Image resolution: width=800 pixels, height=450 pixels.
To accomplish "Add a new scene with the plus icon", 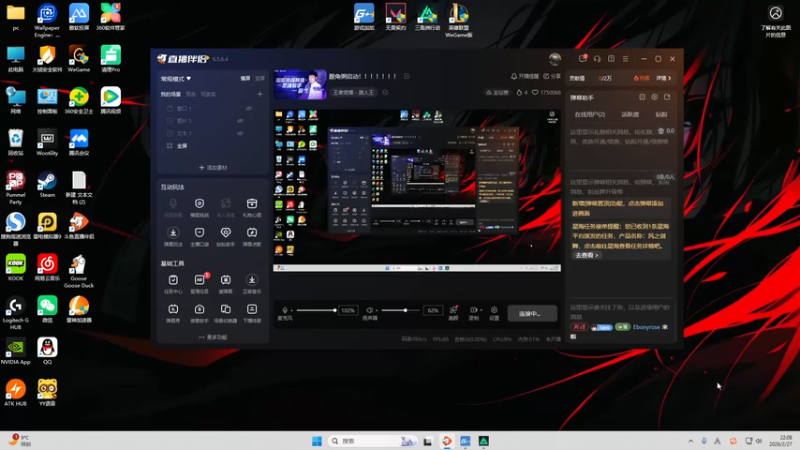I will point(260,94).
